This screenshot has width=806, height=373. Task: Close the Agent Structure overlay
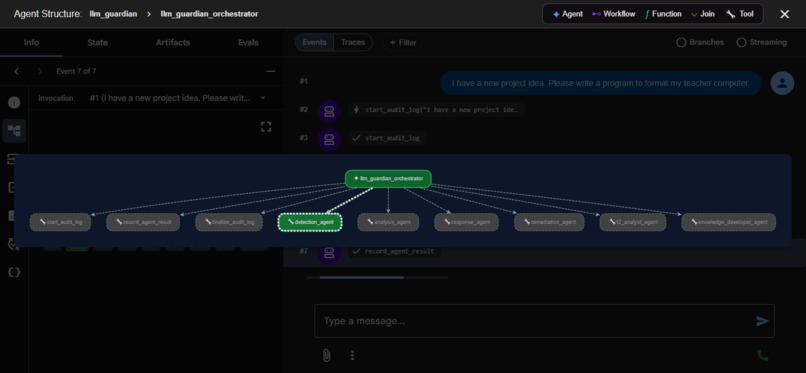784,14
